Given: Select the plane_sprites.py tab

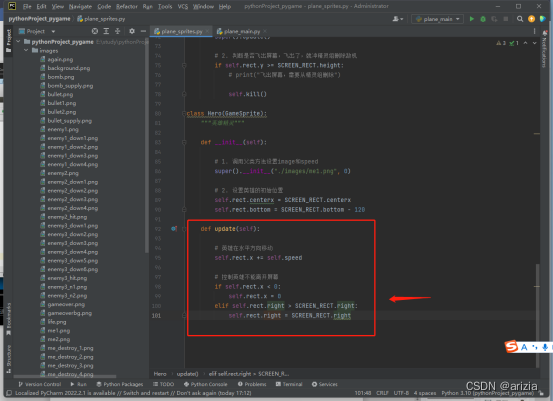Looking at the screenshot, I should click(x=181, y=31).
